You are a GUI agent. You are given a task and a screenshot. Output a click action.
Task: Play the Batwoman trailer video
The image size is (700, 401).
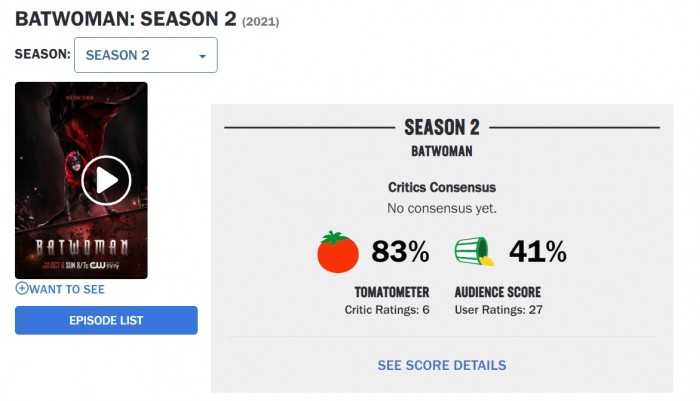106,180
